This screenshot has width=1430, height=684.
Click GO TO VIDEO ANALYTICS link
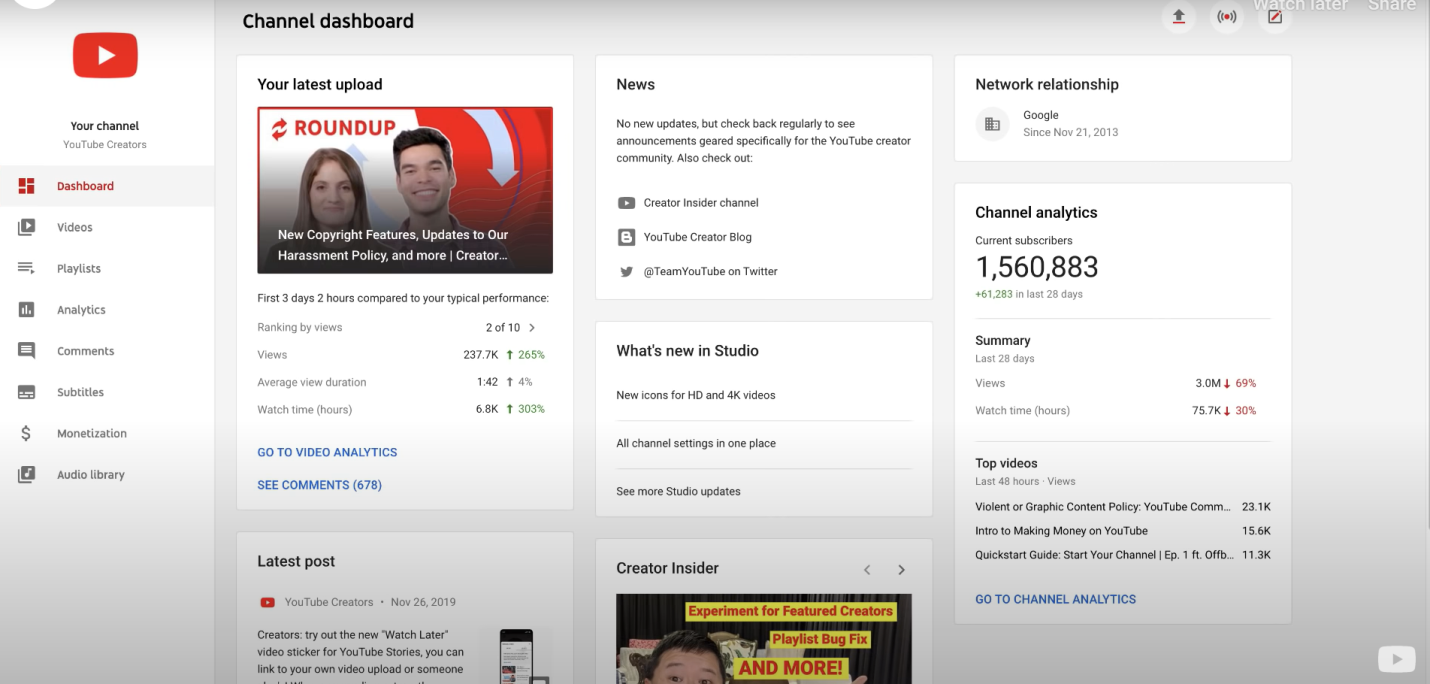click(x=327, y=453)
